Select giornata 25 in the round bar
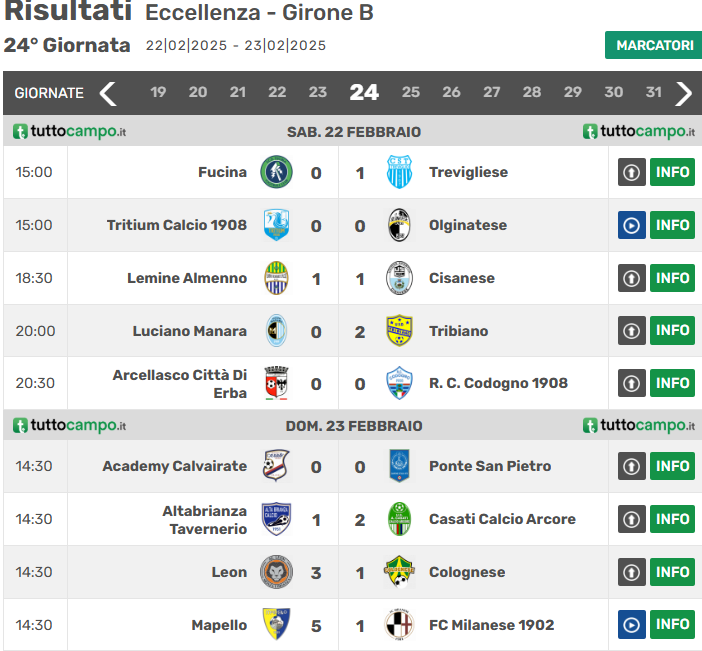Screen dimensions: 702x651 coord(410,92)
